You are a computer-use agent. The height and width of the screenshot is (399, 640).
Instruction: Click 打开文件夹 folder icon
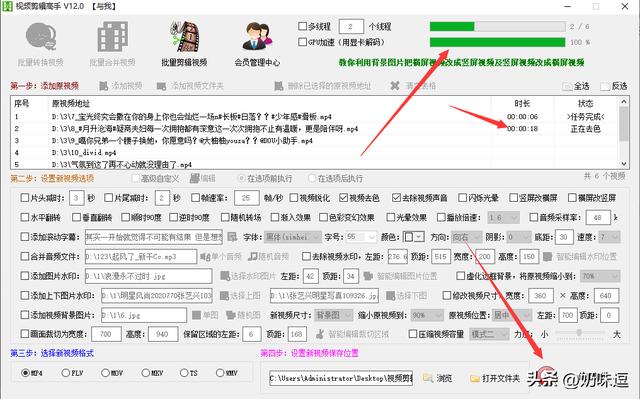475,378
